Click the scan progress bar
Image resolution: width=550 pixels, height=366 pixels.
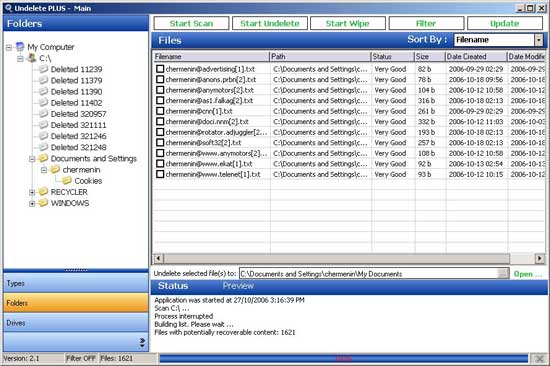[x=344, y=358]
